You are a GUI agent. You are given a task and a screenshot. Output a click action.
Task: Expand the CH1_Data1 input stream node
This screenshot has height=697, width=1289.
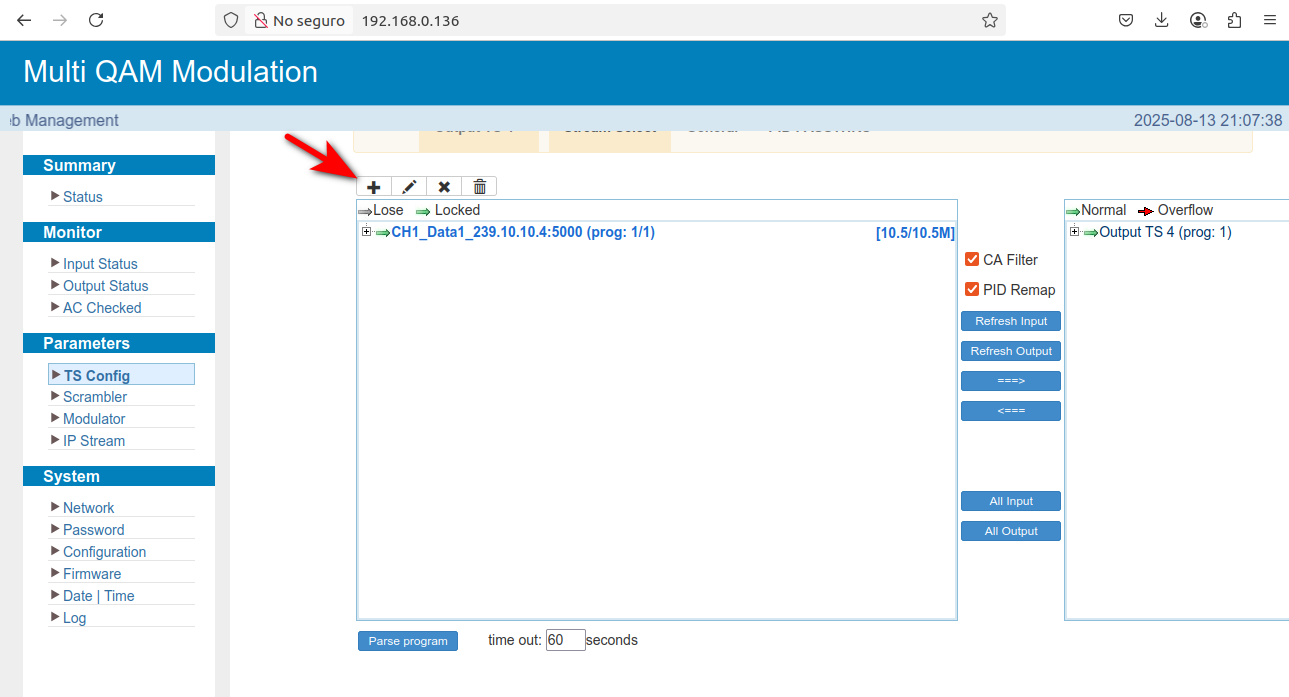click(x=366, y=232)
